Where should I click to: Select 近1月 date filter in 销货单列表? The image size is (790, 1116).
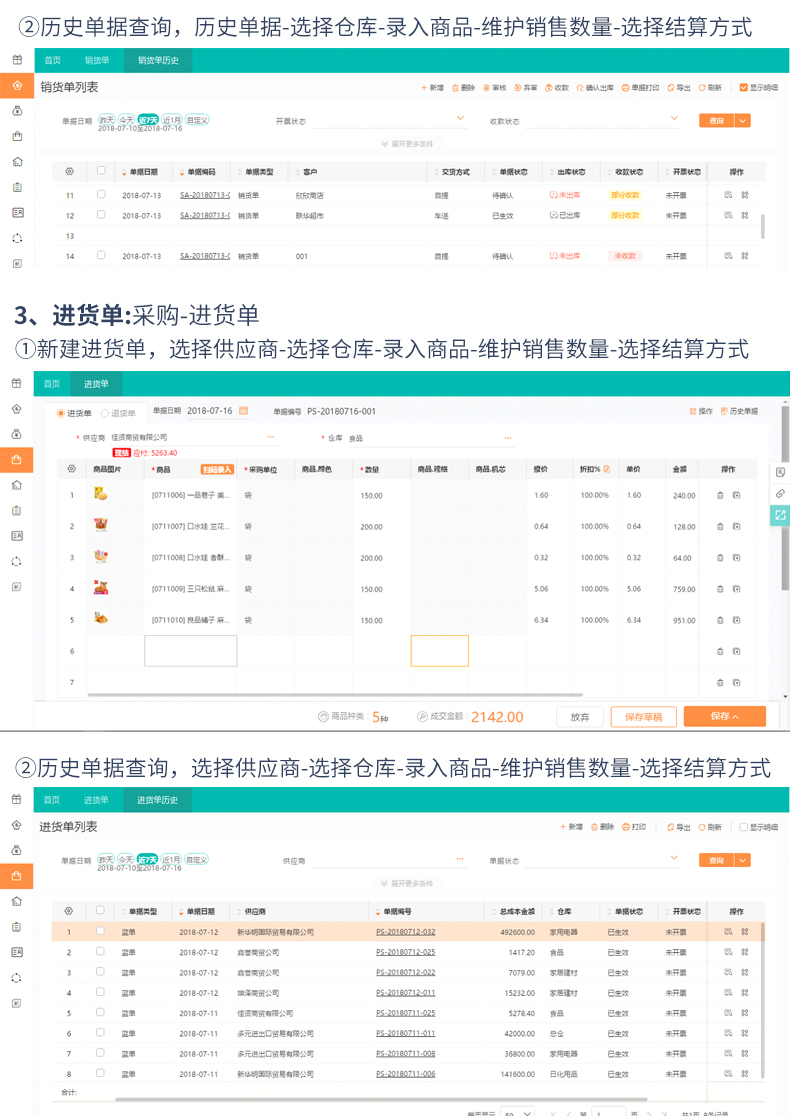point(172,120)
